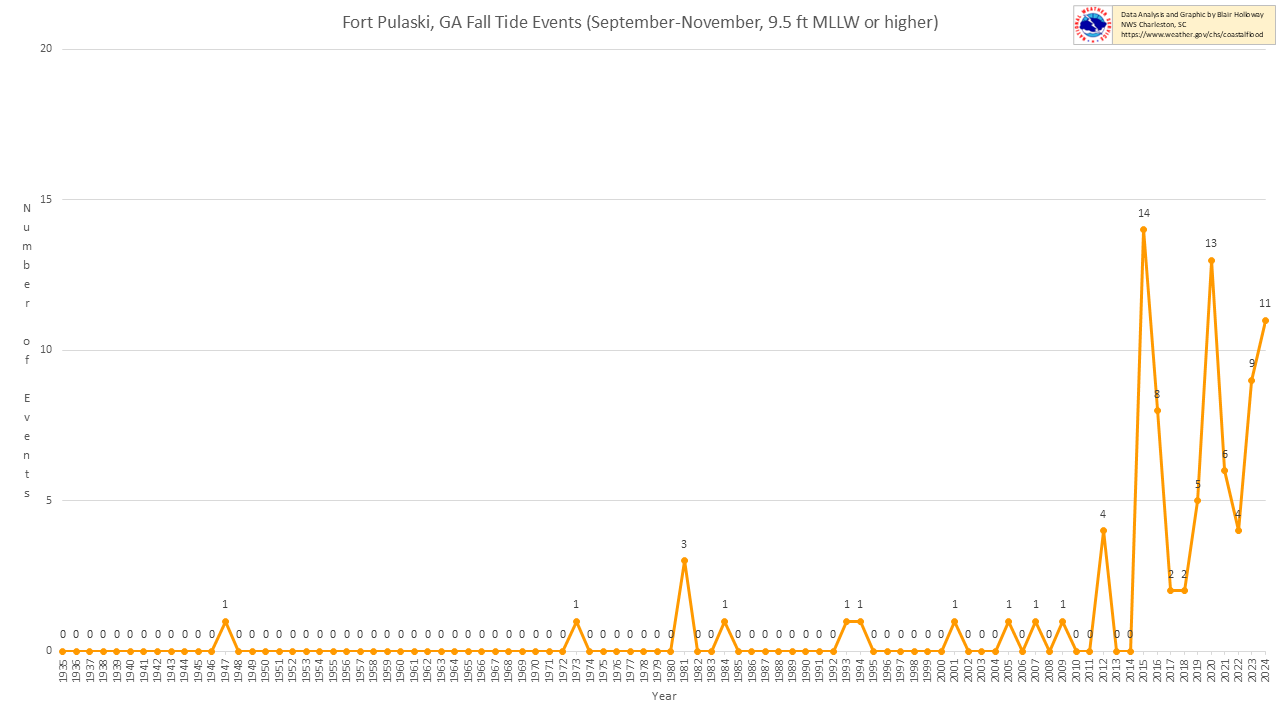Click the y-axis label 20
The image size is (1280, 720).
click(45, 49)
